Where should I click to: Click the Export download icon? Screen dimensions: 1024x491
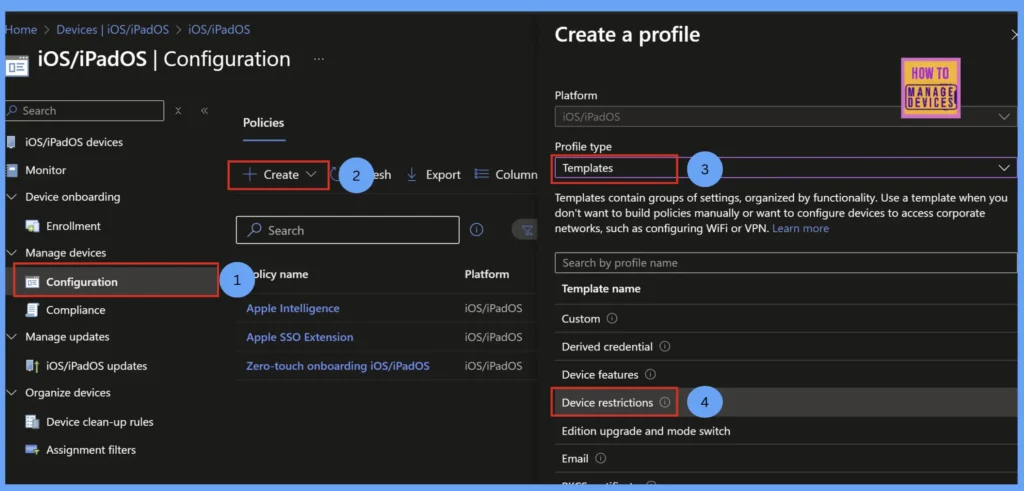coord(411,174)
